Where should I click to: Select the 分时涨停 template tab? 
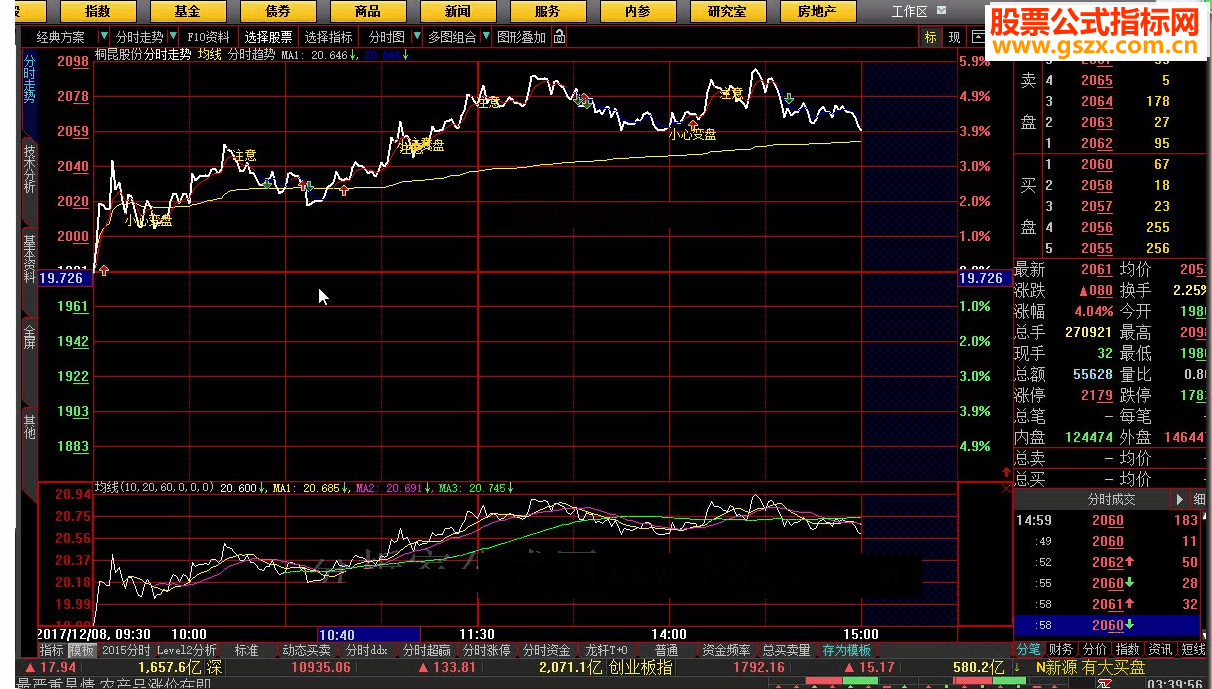click(487, 650)
